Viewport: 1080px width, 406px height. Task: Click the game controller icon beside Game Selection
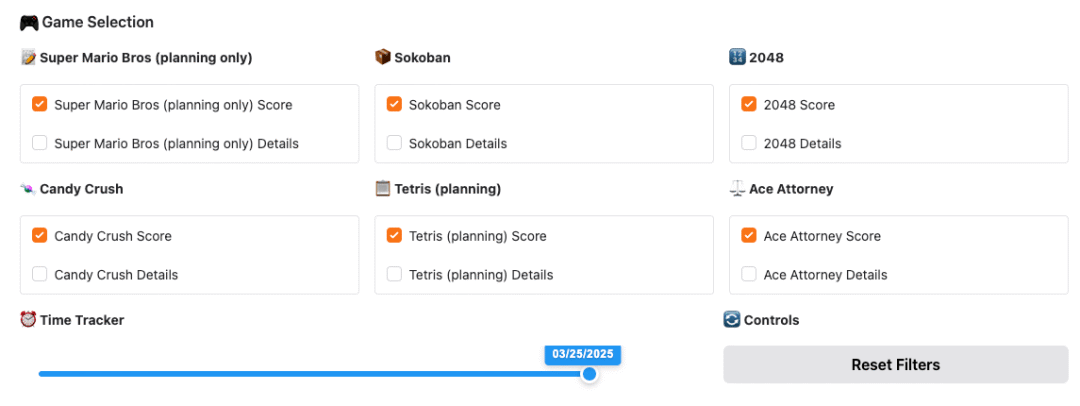[x=28, y=22]
